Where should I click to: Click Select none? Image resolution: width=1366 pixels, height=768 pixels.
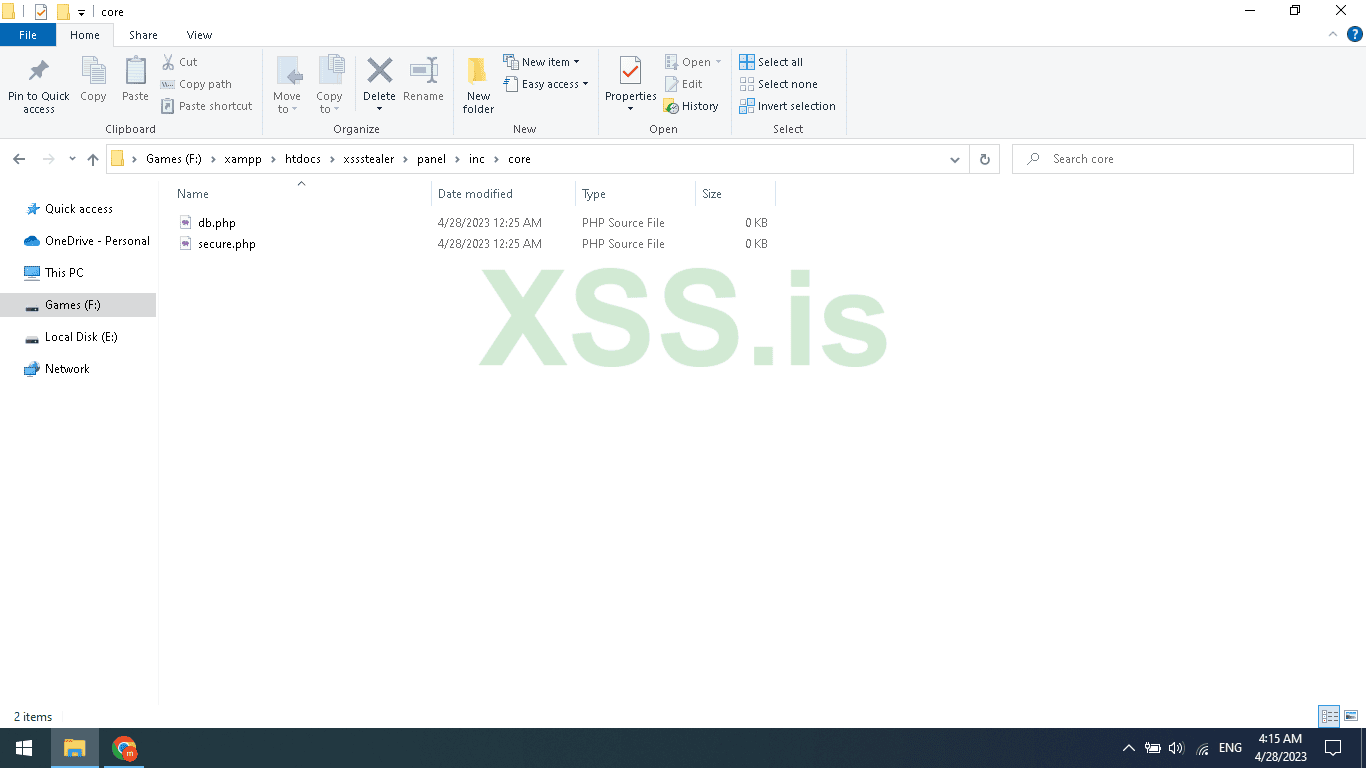click(x=778, y=84)
